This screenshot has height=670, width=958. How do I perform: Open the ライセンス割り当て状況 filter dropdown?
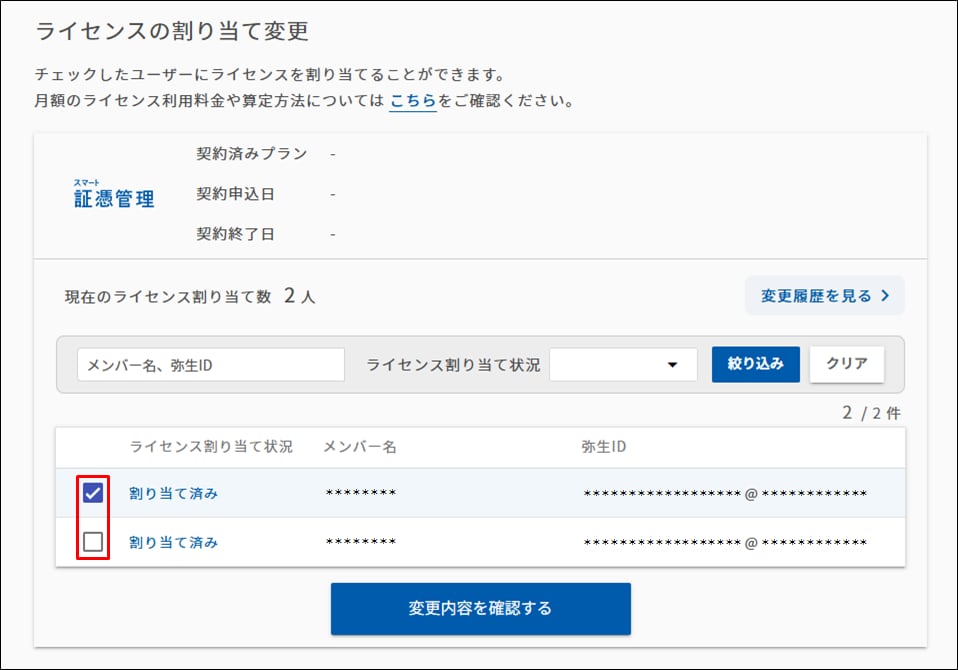(623, 365)
